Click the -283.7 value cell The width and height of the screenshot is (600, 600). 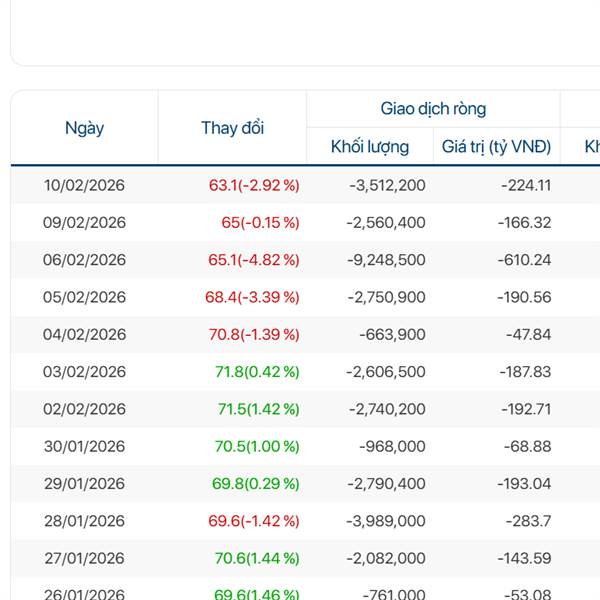[x=528, y=521]
